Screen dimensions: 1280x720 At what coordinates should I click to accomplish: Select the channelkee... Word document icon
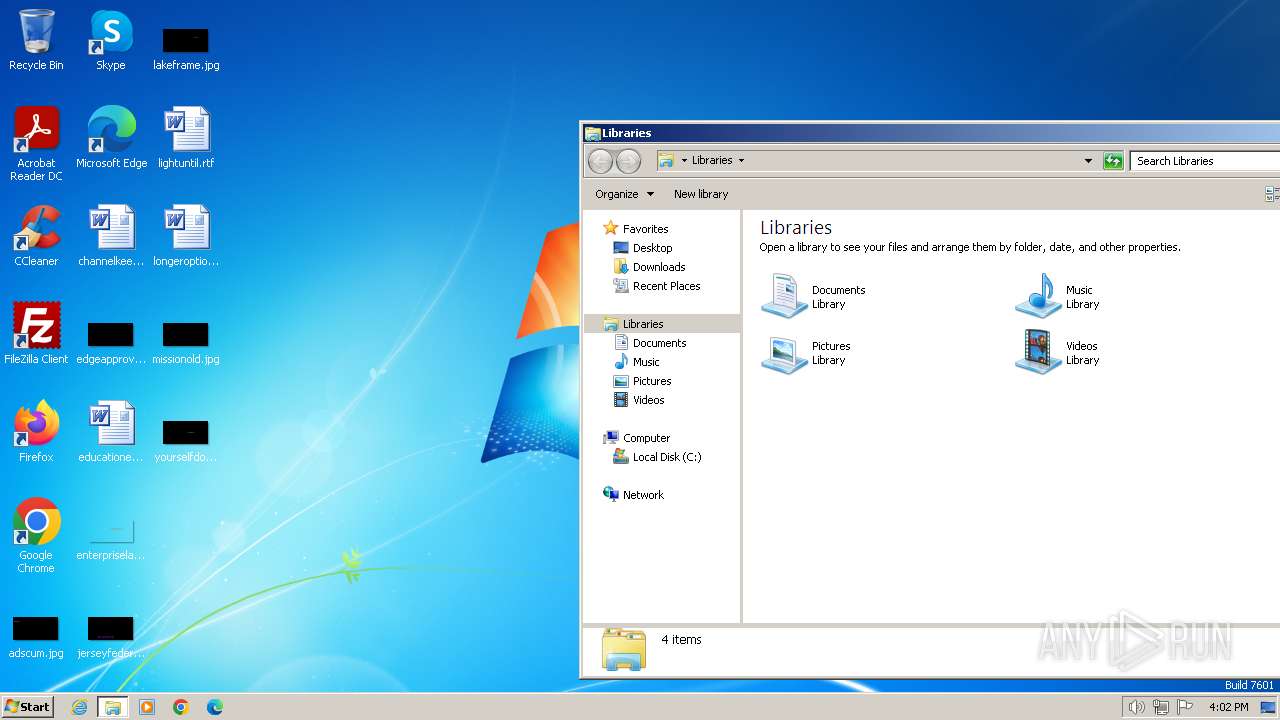point(111,236)
